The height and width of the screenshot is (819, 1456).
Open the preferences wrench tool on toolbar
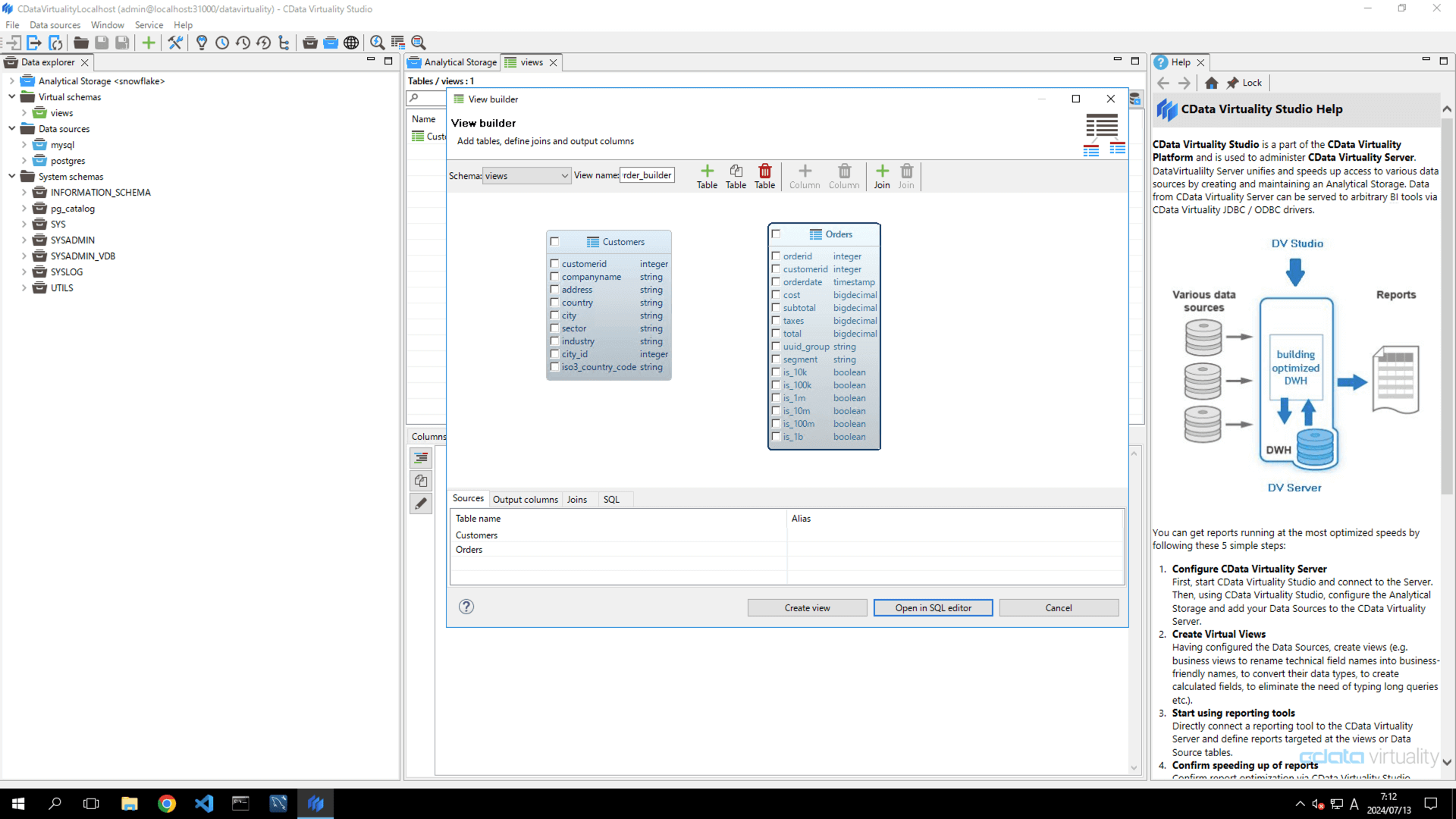tap(174, 42)
